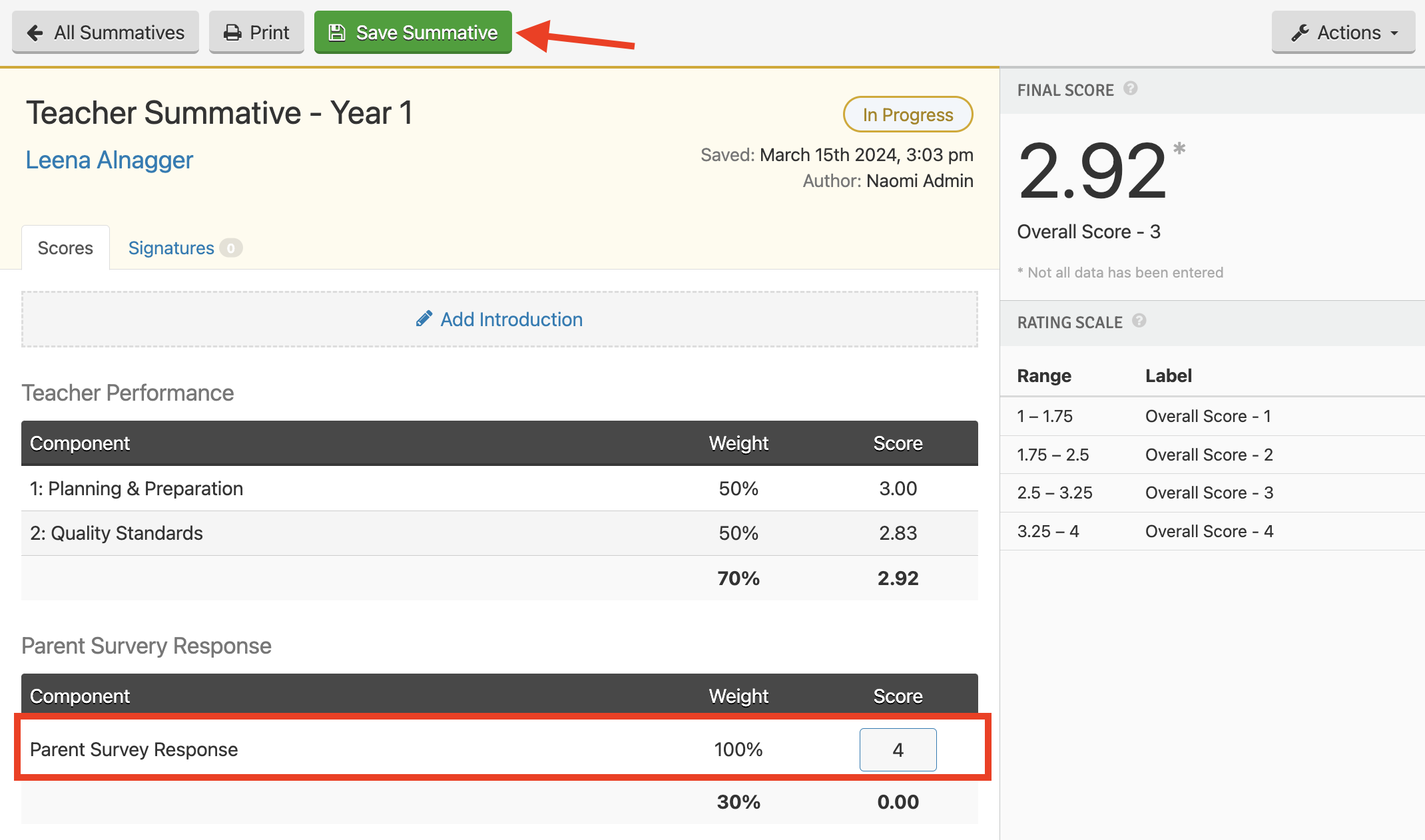Click the Parent Survey total 0.00

pos(898,801)
